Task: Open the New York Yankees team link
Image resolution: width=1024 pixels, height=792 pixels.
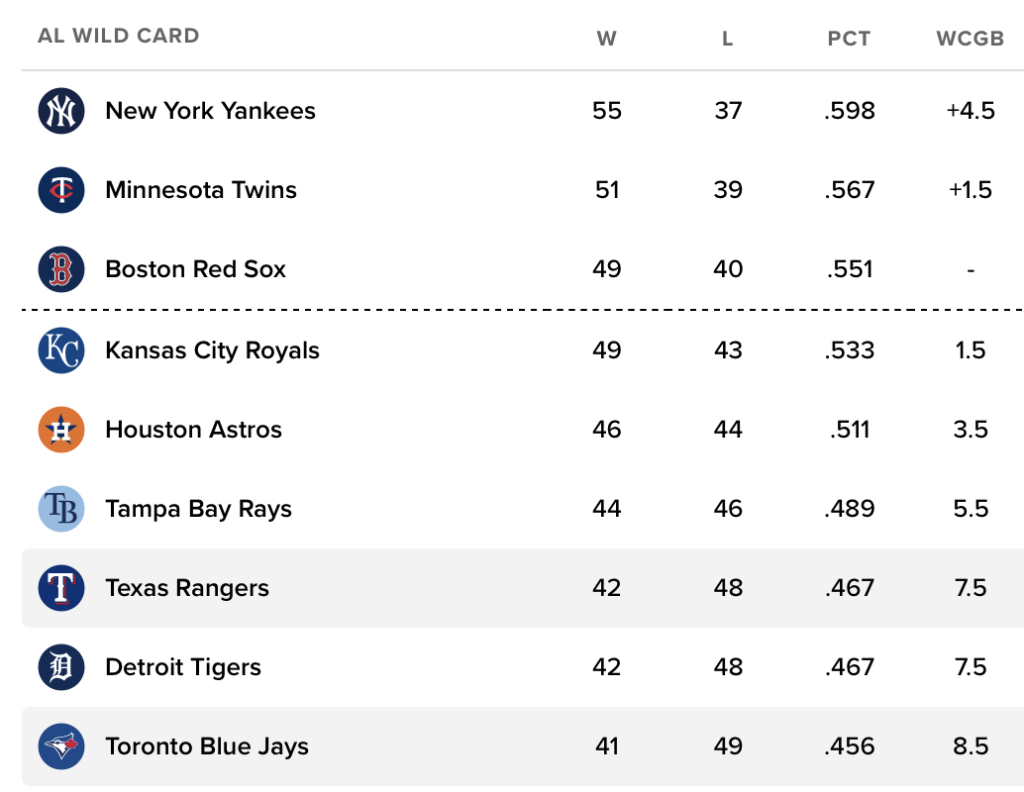Action: click(x=210, y=111)
